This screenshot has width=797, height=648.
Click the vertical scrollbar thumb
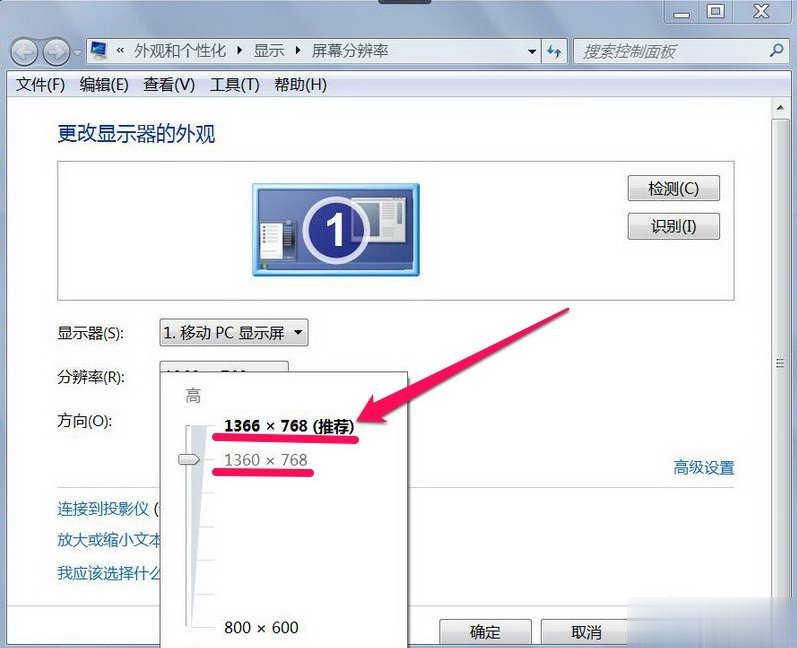coord(780,361)
